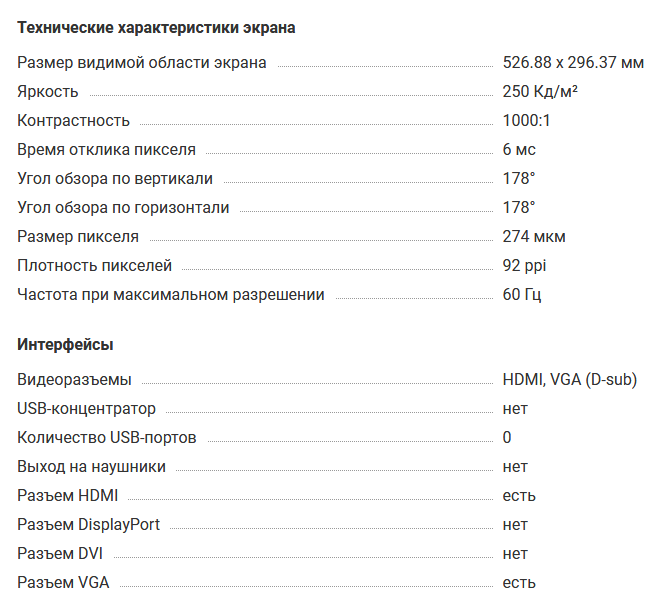Click the "Время отклика пикселя" label
This screenshot has height=605, width=668.
[x=107, y=150]
